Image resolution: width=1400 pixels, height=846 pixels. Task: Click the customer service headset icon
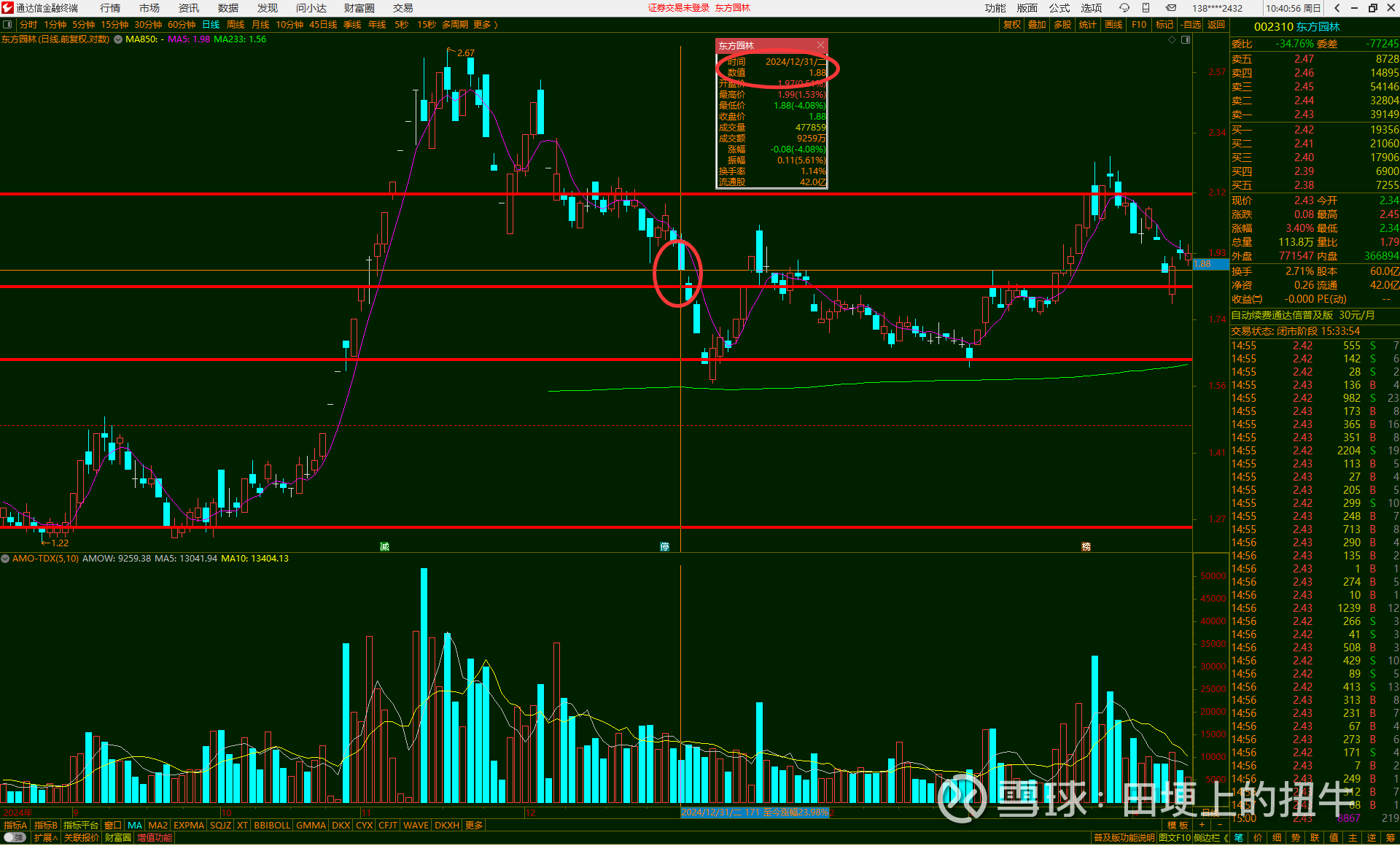pos(1124,8)
